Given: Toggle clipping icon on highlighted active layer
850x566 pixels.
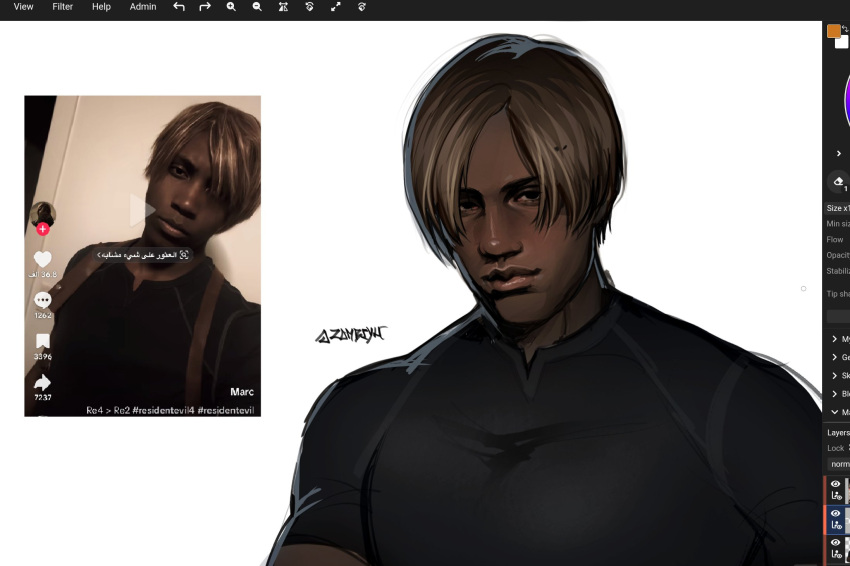Looking at the screenshot, I should (836, 525).
